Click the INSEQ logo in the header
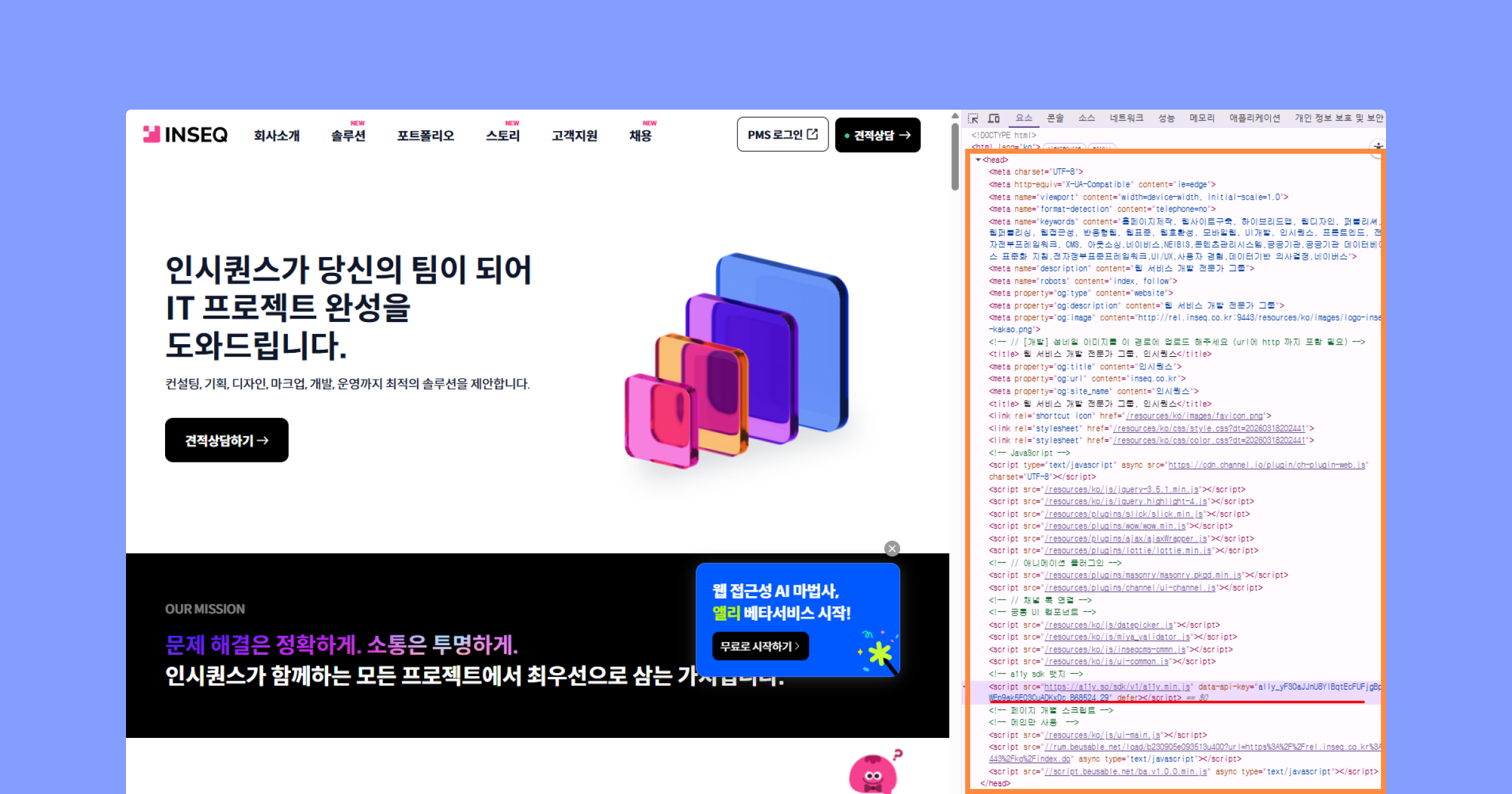1512x794 pixels. pos(185,134)
